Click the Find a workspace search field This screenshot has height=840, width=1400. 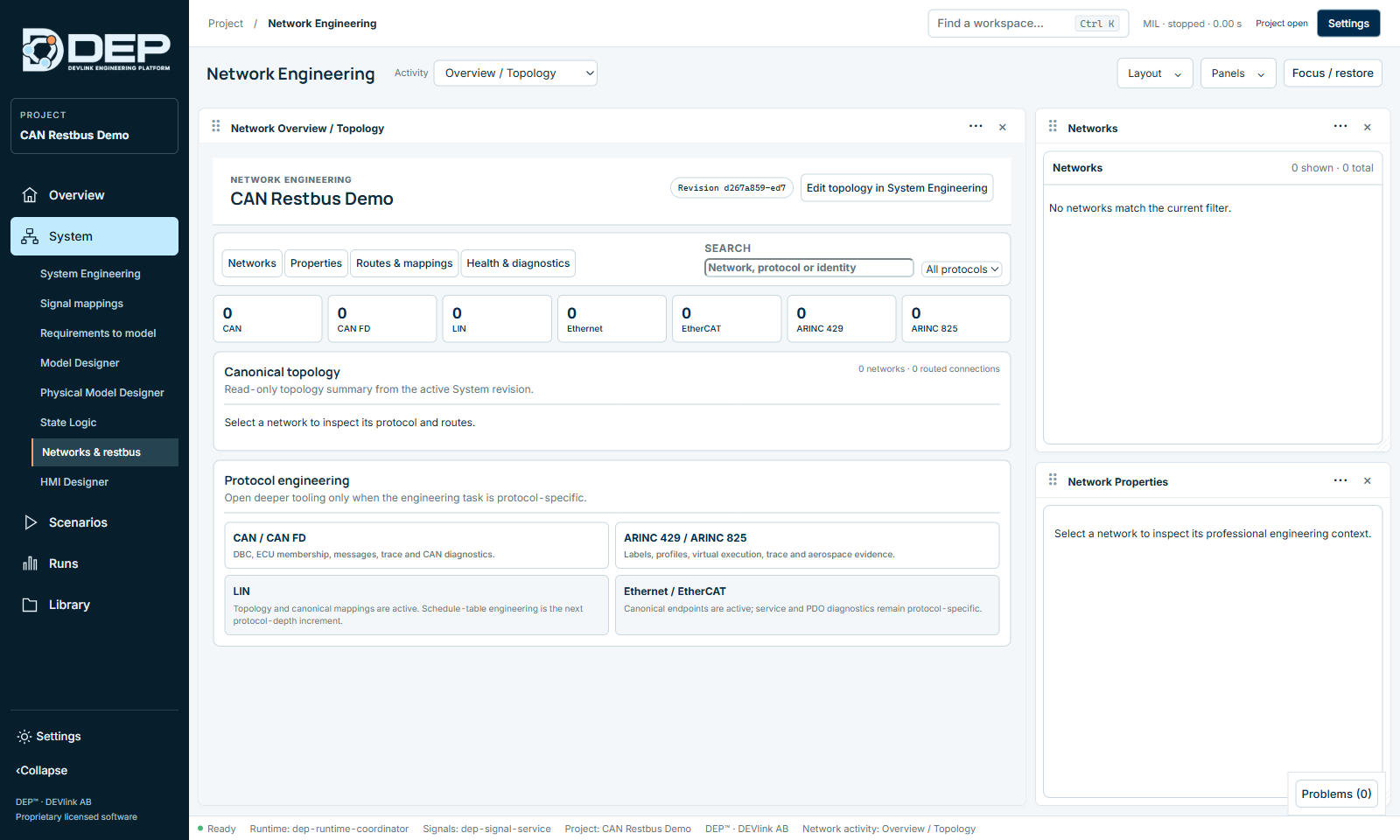click(1028, 24)
